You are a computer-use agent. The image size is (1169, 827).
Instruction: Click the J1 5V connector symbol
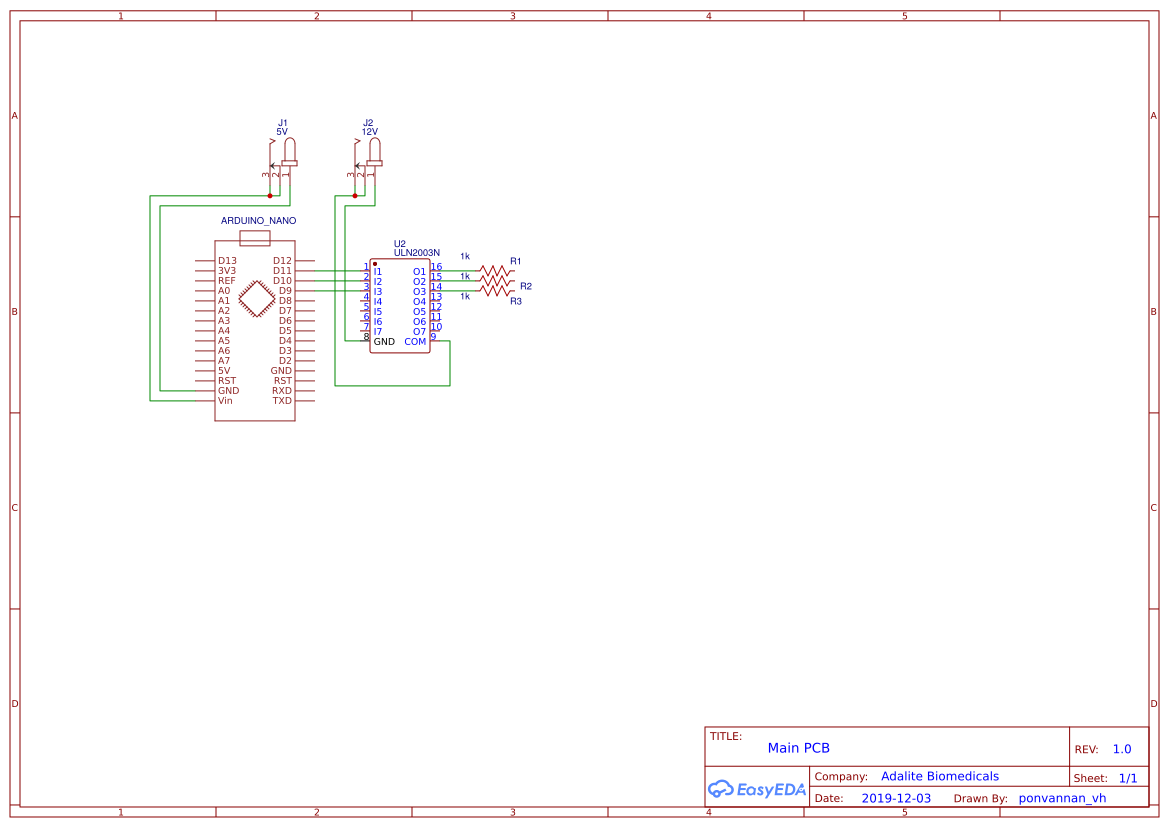(282, 158)
